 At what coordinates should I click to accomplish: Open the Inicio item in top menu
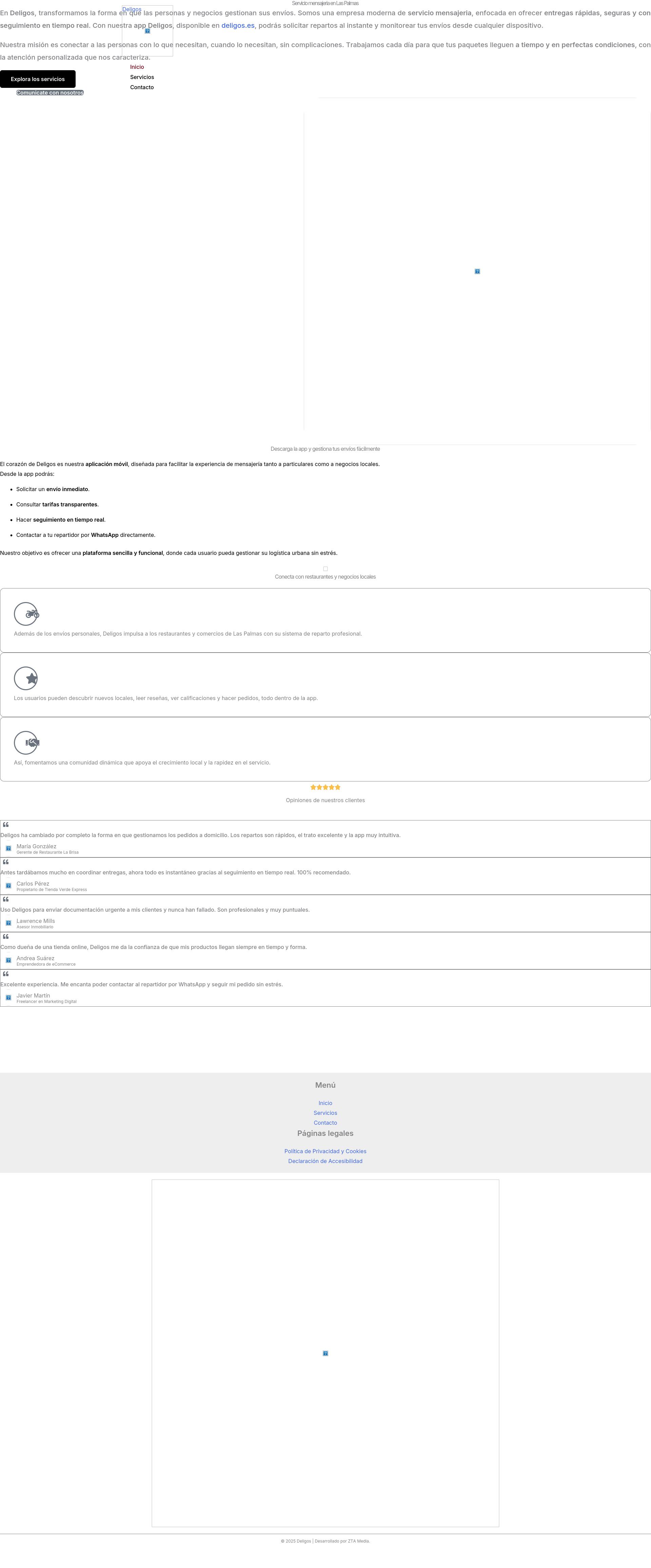click(137, 67)
